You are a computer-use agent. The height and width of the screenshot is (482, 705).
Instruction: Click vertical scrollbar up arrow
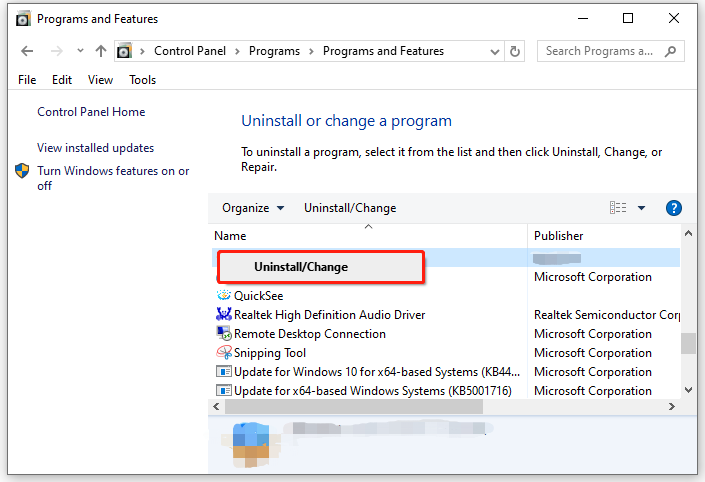pos(688,233)
